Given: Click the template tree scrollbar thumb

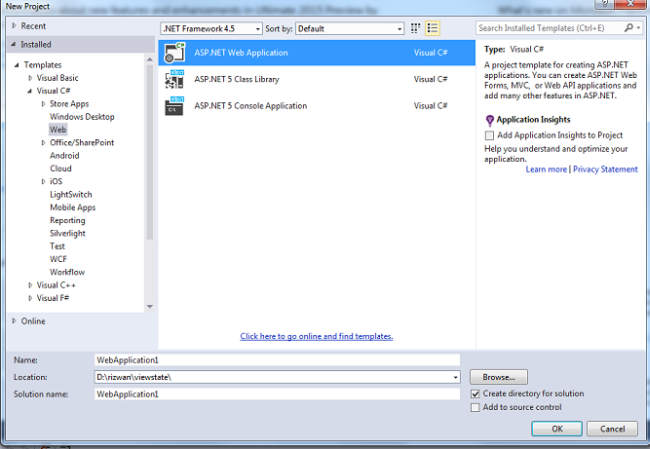Looking at the screenshot, I should point(150,152).
